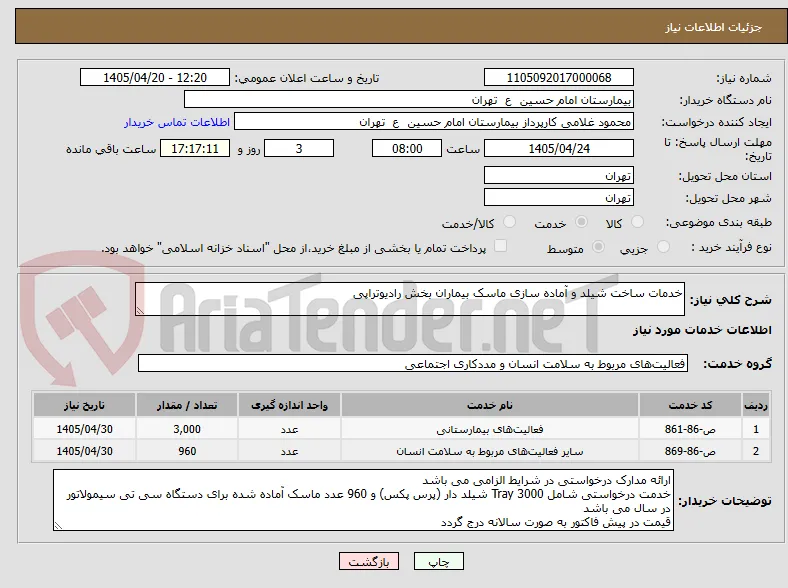Choose the متوسط purchase type radio
The image size is (788, 588).
(x=598, y=246)
